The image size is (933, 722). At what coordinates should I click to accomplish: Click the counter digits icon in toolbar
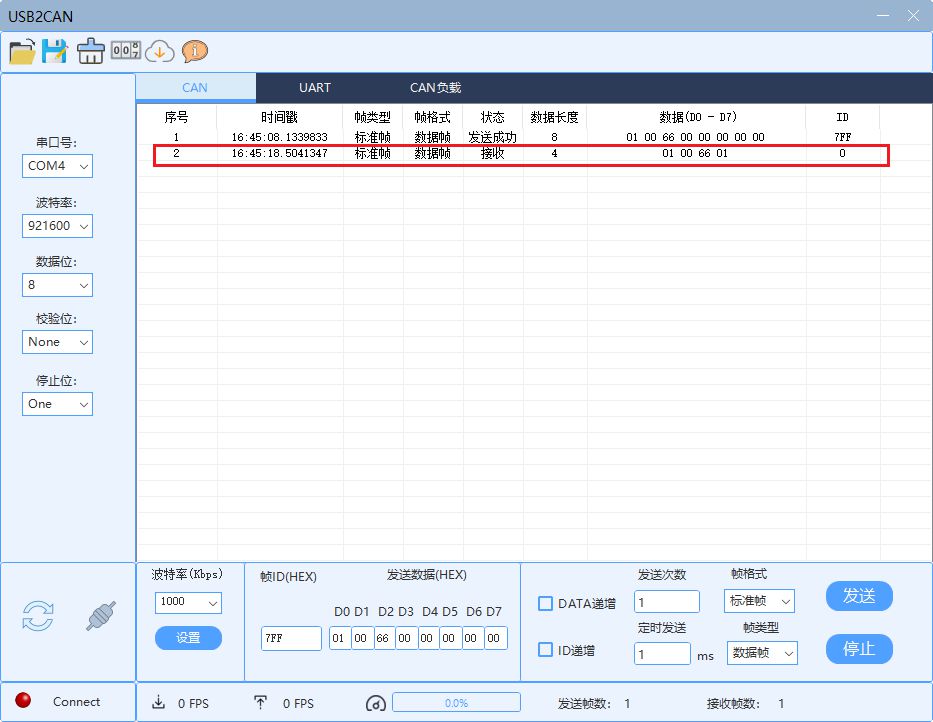coord(126,50)
